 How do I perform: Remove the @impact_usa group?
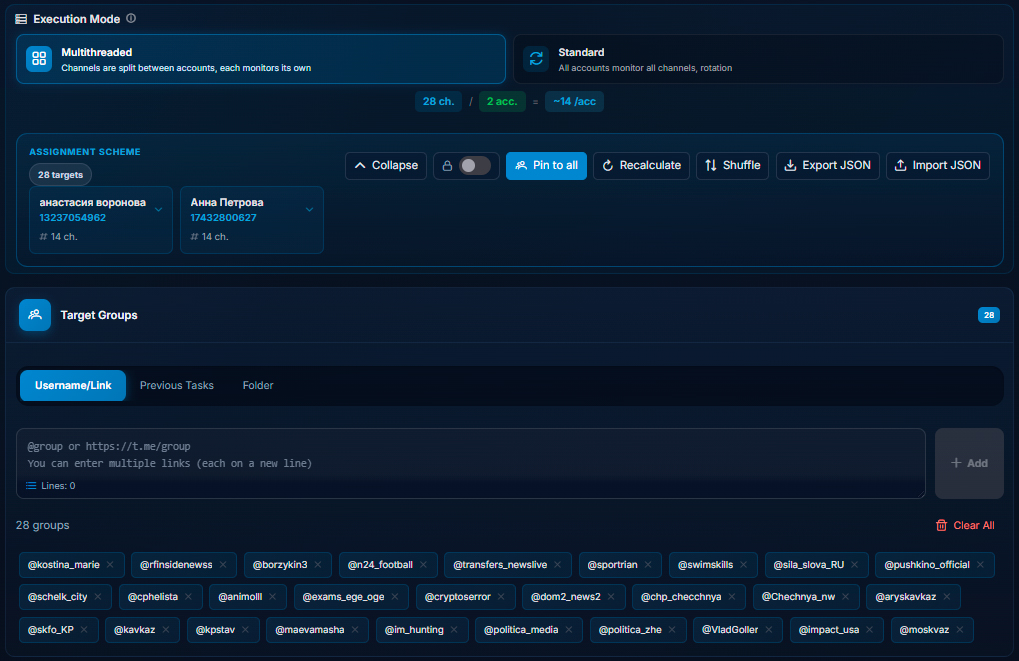coord(870,630)
